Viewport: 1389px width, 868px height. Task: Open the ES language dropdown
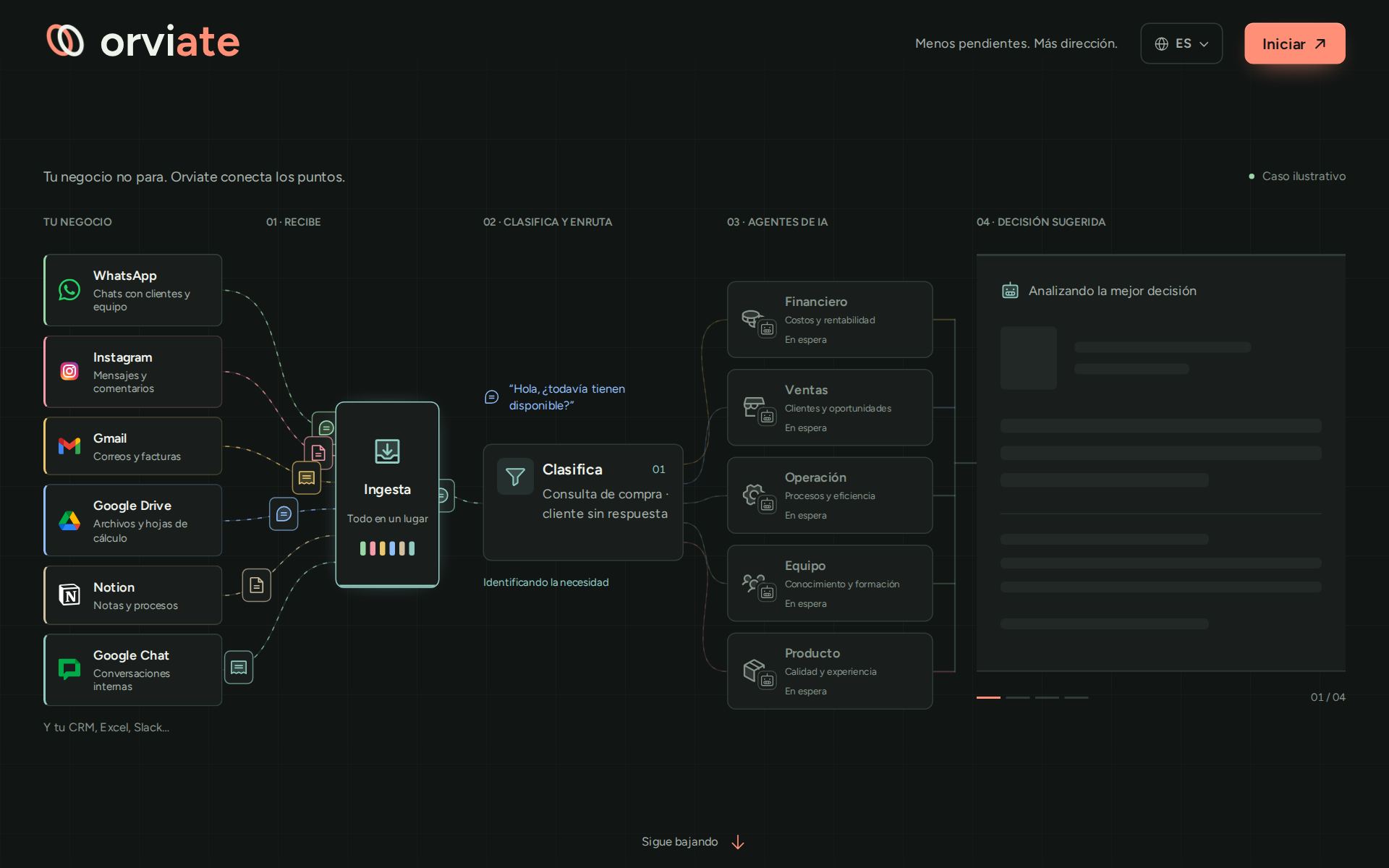click(x=1181, y=43)
